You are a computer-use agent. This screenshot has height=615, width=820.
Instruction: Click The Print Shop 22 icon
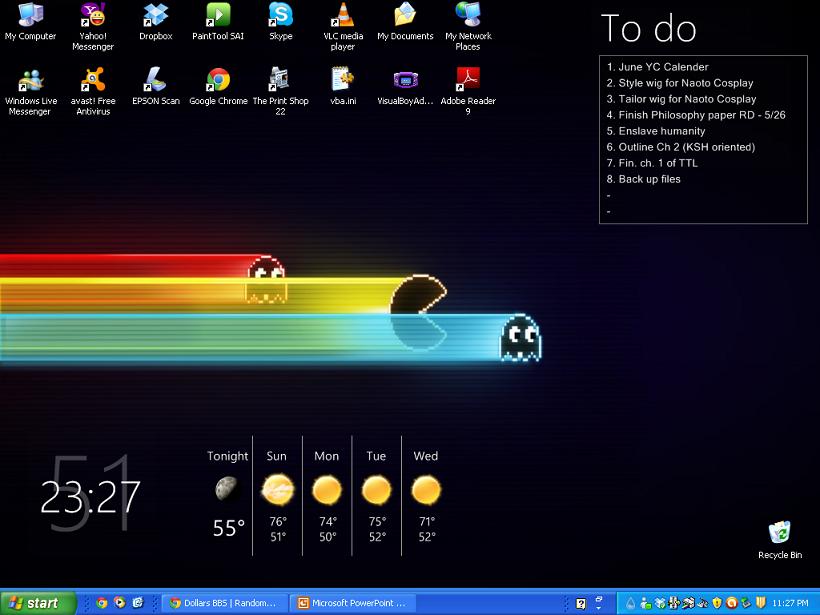click(x=280, y=92)
